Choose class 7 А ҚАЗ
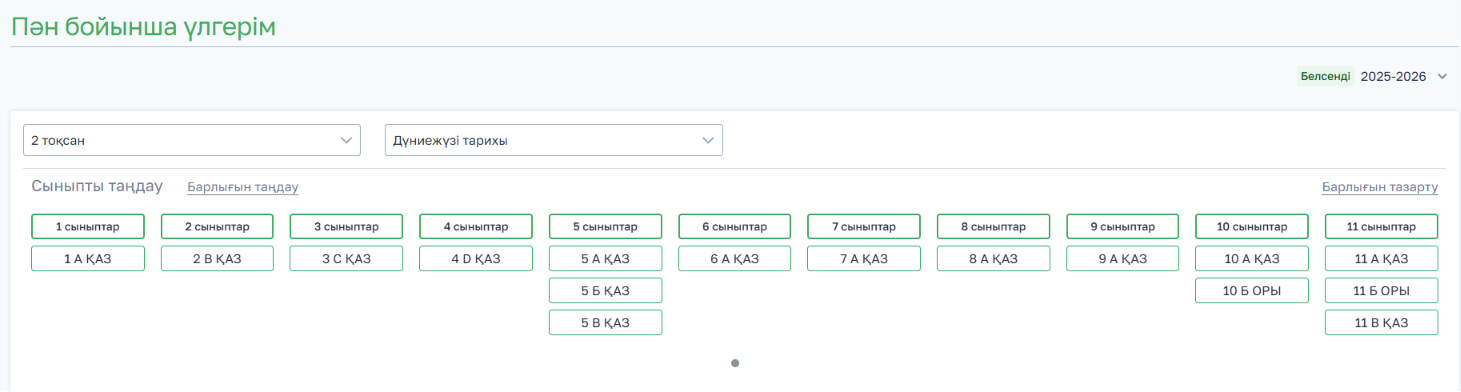This screenshot has width=1461, height=392. 864,259
